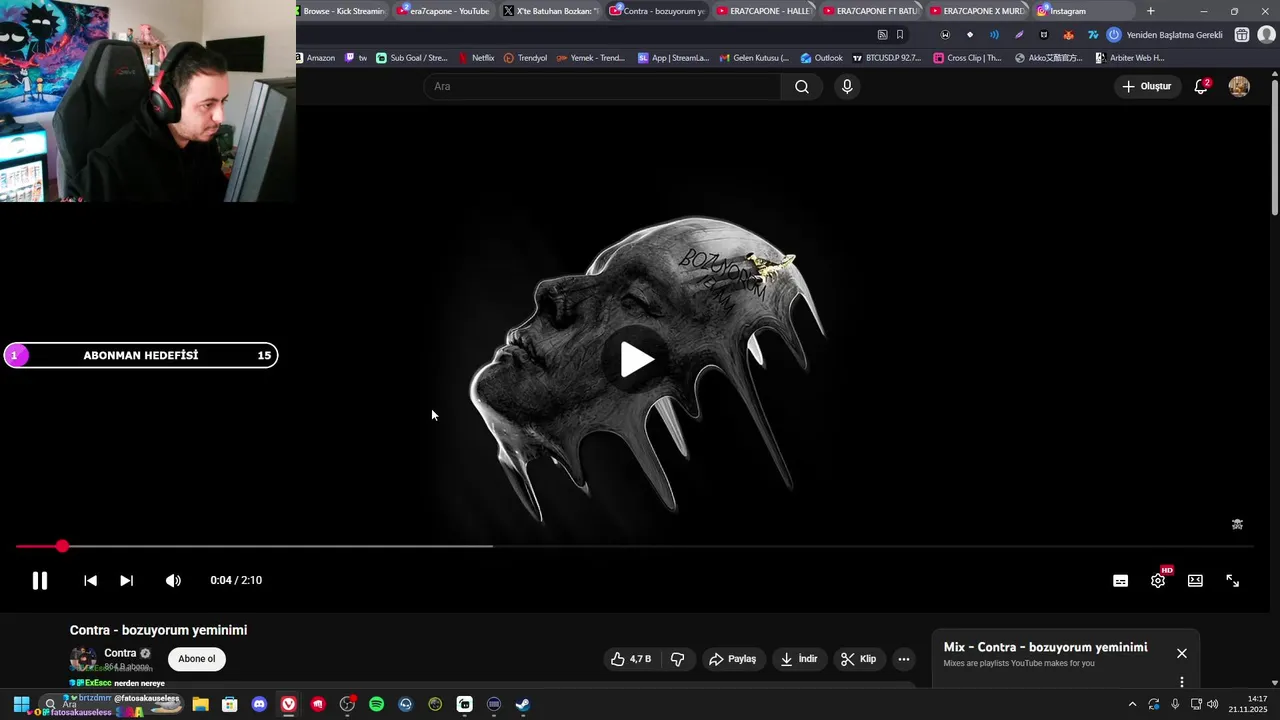
Task: Open the Sub Goal / Stre... bookmark
Action: click(412, 58)
